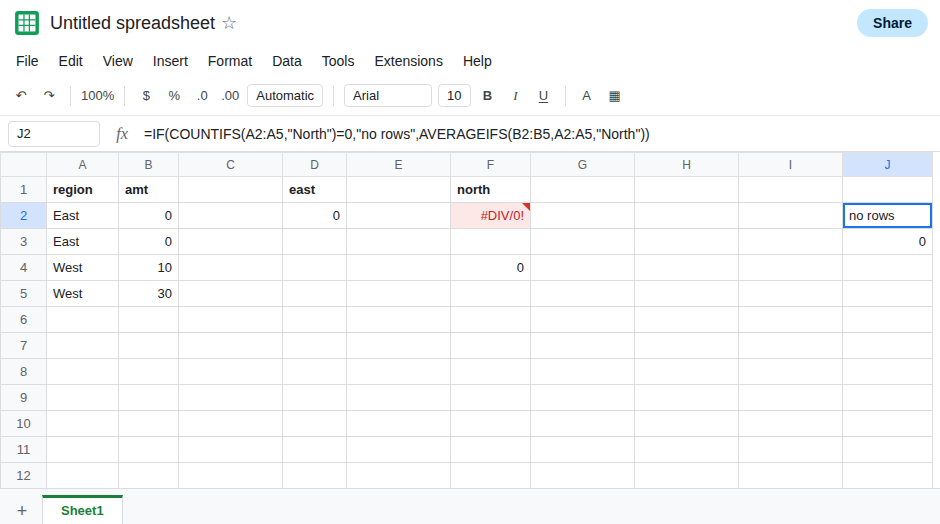
Task: Change the font size 10 field
Action: click(454, 95)
